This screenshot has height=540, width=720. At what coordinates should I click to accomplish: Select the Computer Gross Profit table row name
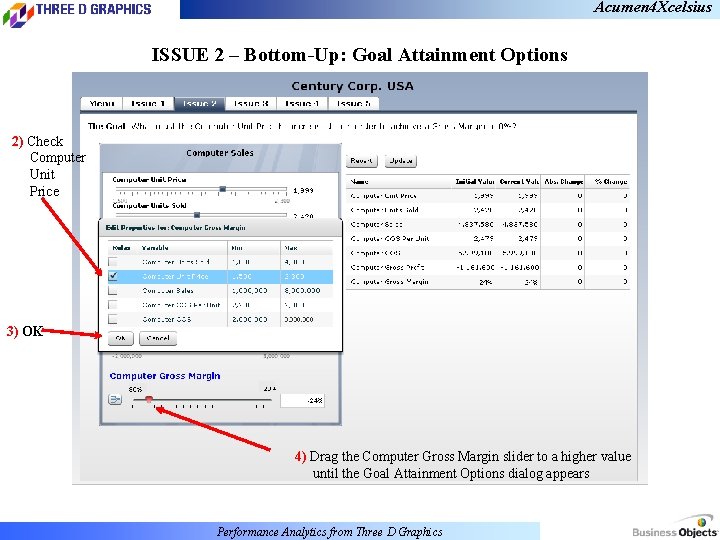click(388, 267)
